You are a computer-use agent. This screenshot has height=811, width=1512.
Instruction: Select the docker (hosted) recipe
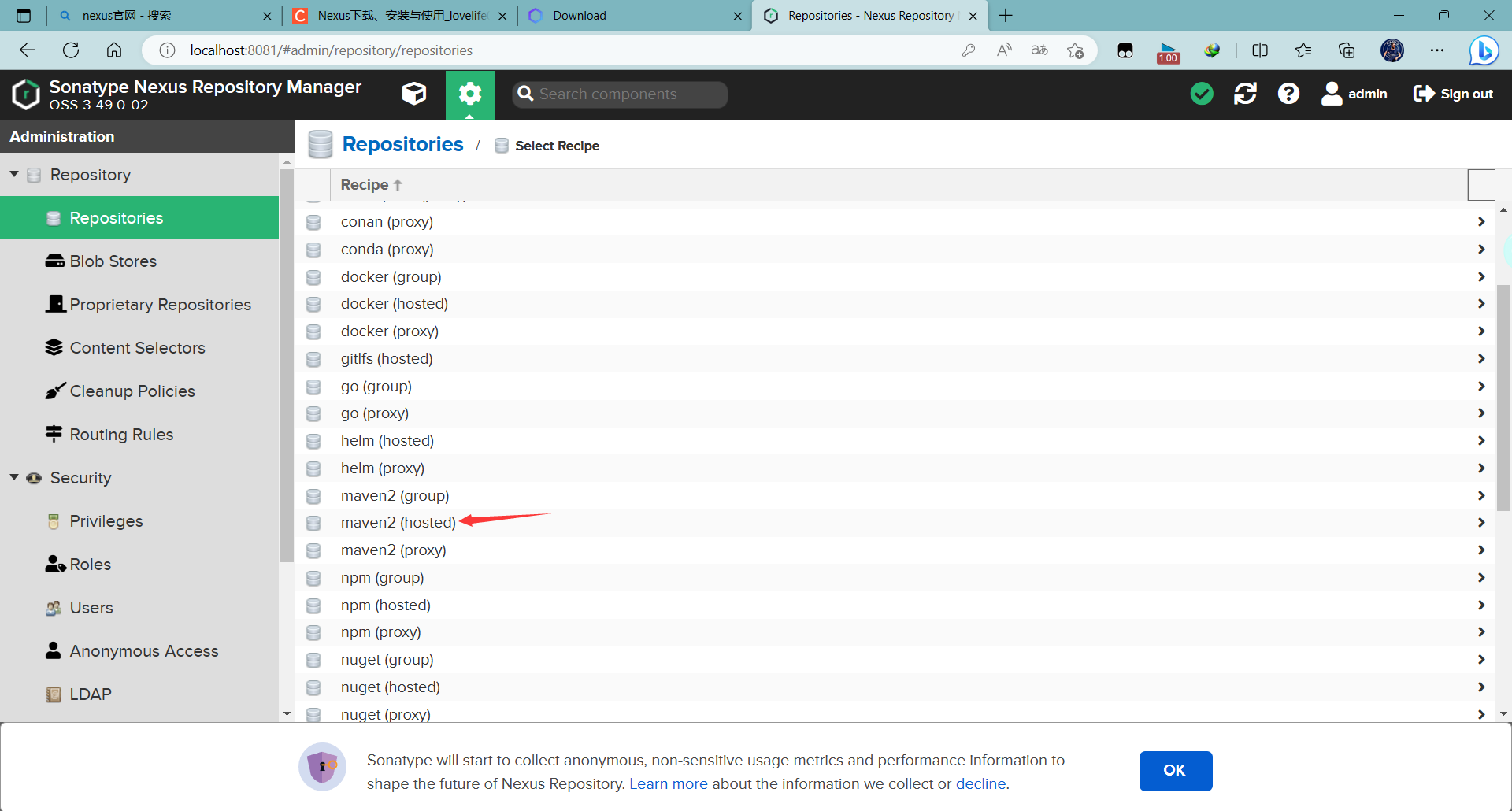[x=394, y=304]
